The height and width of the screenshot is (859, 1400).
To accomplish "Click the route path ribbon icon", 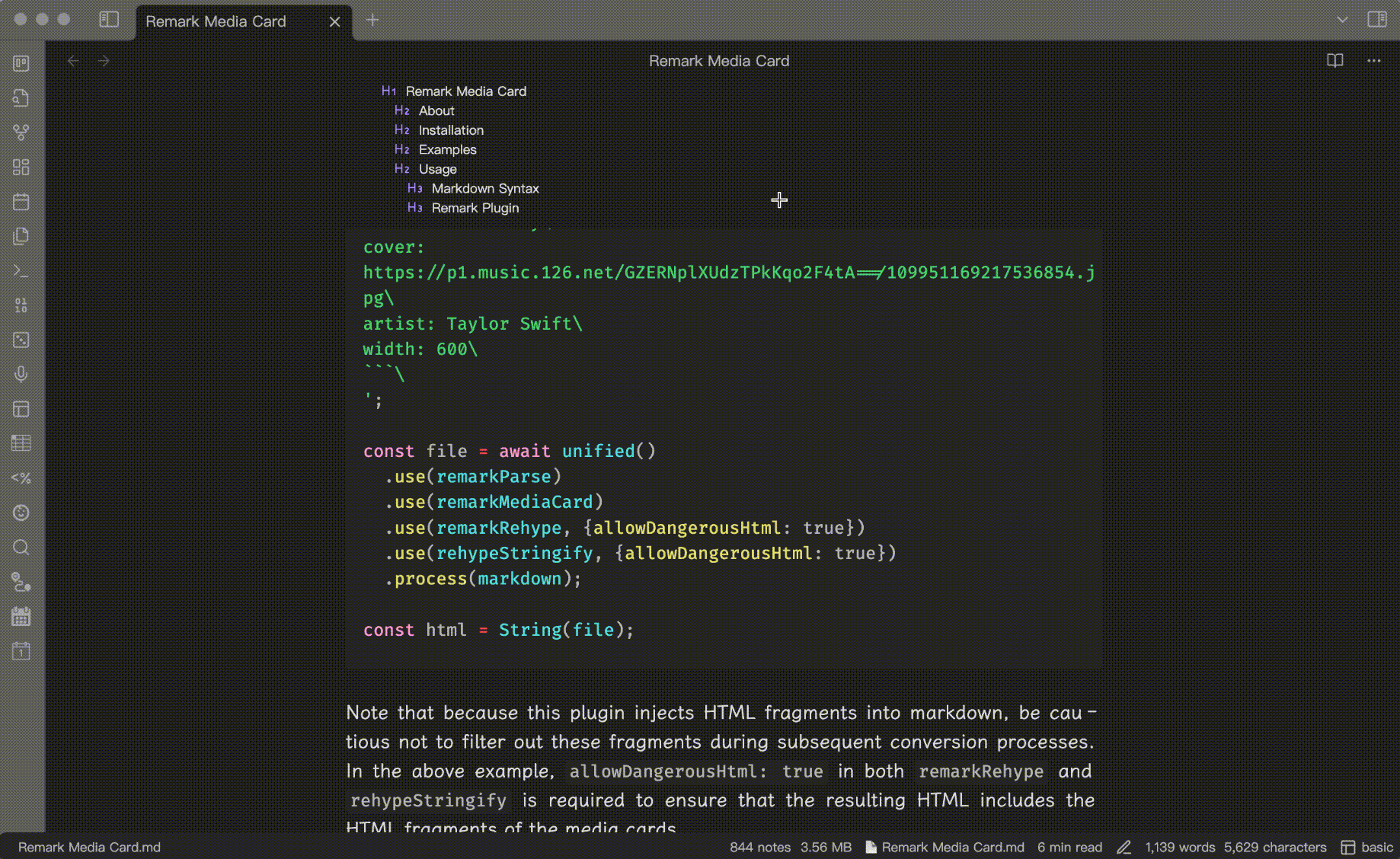I will [x=21, y=582].
